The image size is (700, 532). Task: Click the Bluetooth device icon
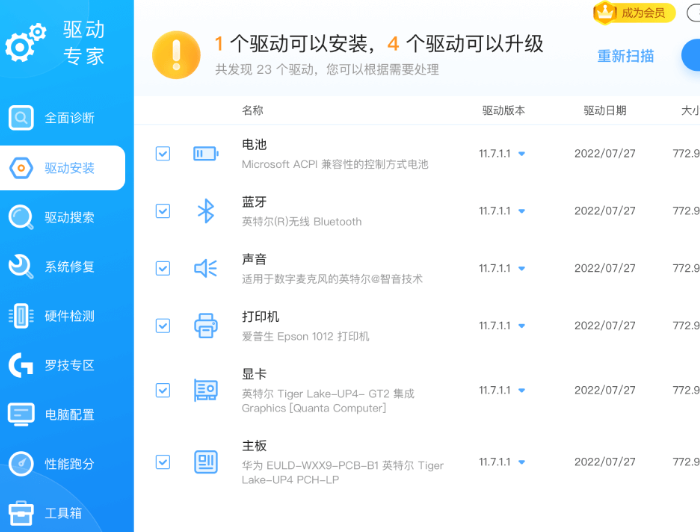[x=205, y=211]
